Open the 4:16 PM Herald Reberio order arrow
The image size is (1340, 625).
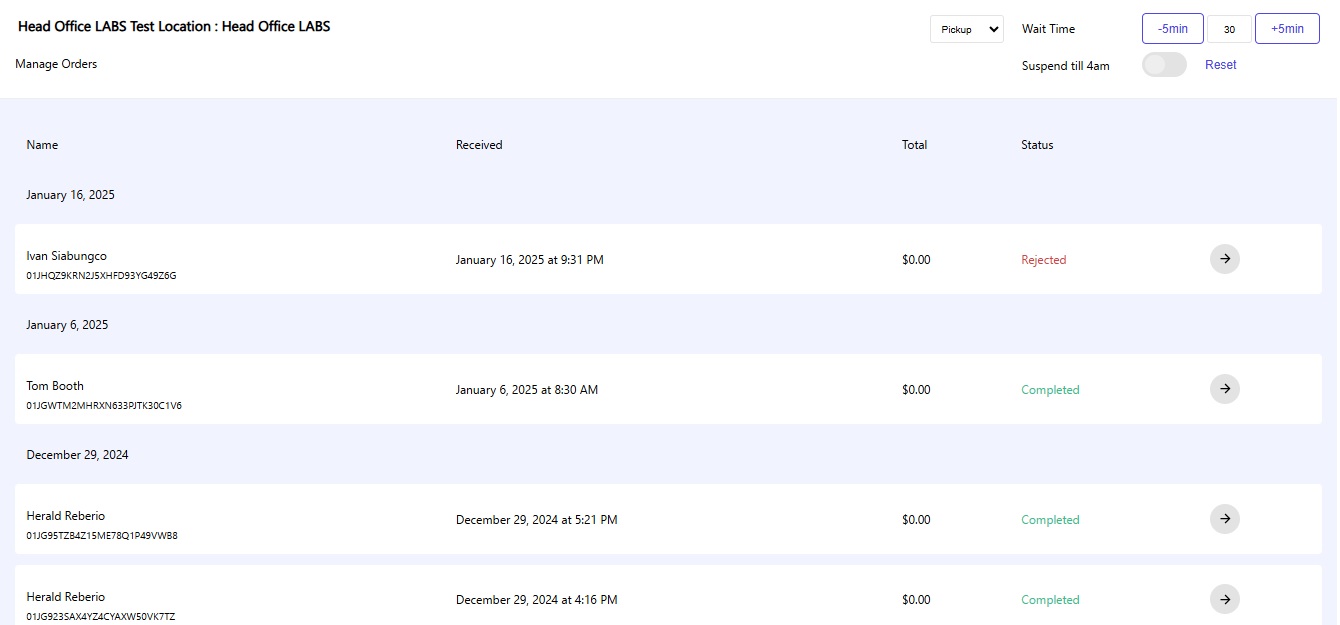point(1225,599)
